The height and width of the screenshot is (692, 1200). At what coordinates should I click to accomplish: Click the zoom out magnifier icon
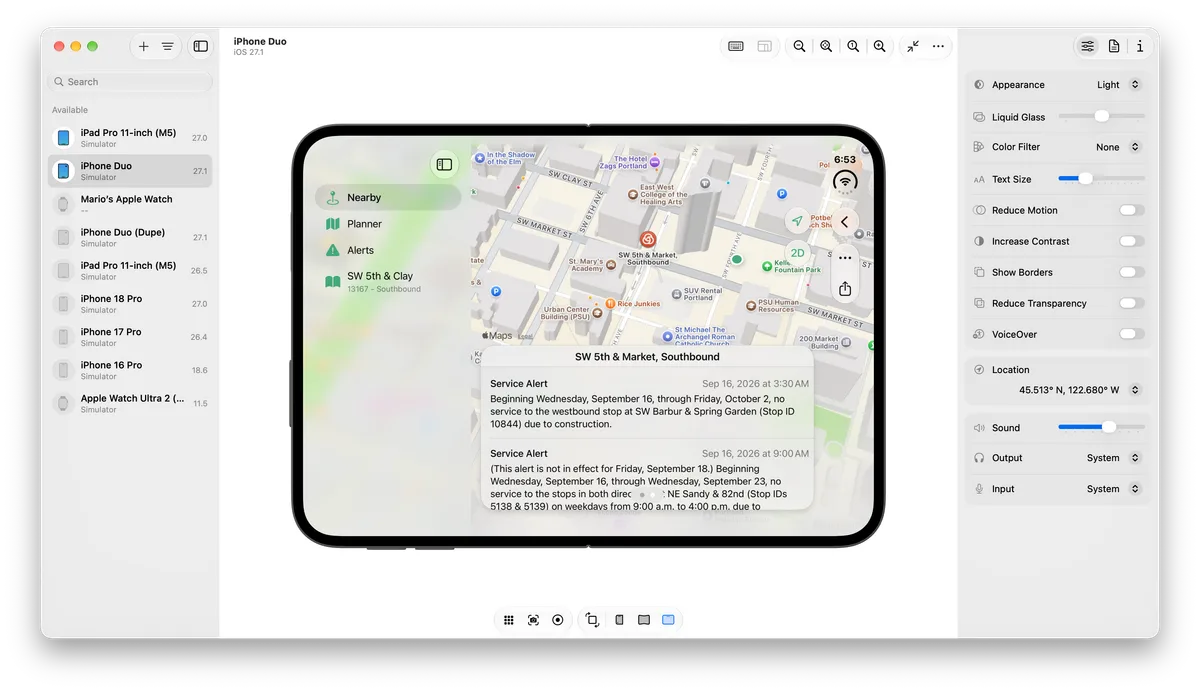point(800,46)
